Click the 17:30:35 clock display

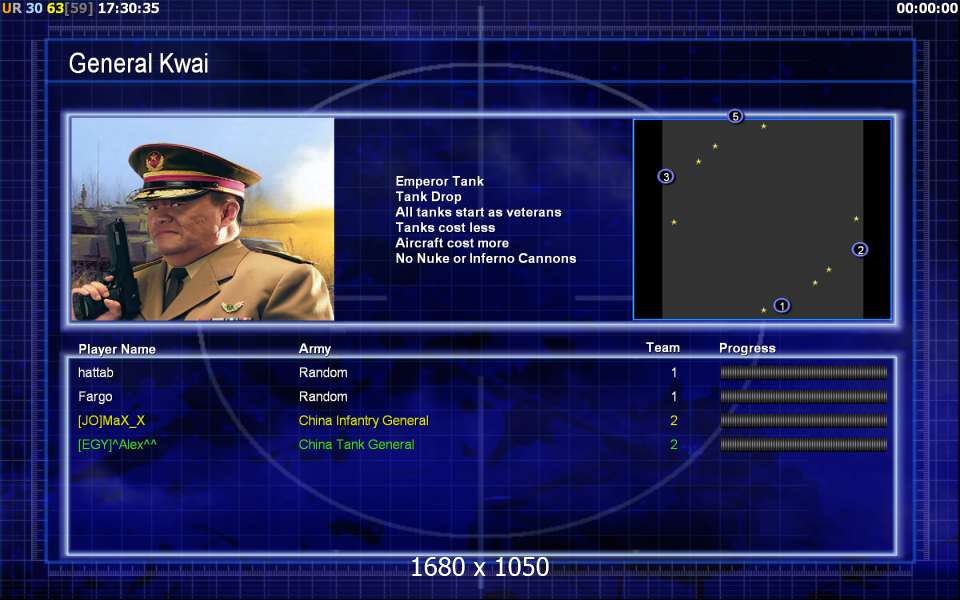point(129,8)
